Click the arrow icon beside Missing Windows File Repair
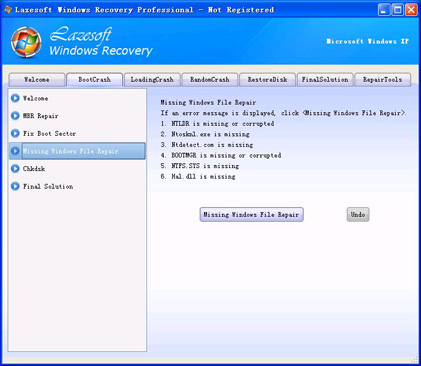 coord(15,151)
